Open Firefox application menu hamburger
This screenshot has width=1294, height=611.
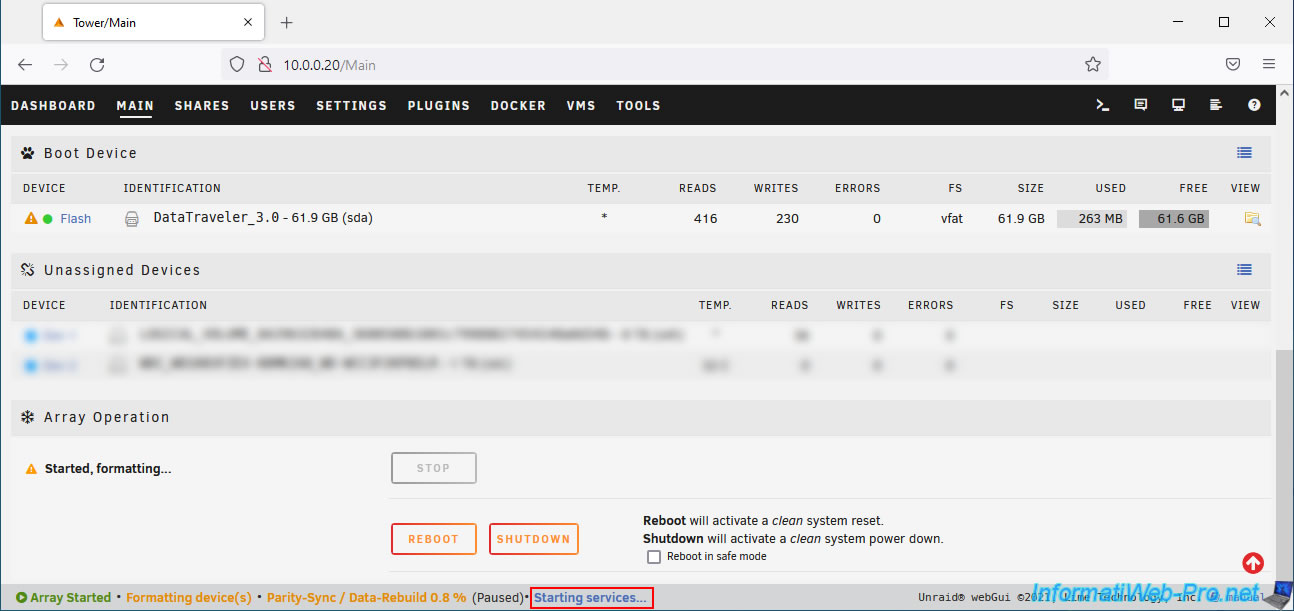1269,64
